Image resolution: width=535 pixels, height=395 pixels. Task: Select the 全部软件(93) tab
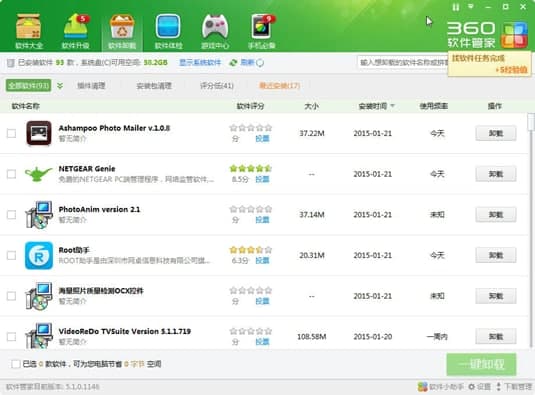[x=28, y=85]
